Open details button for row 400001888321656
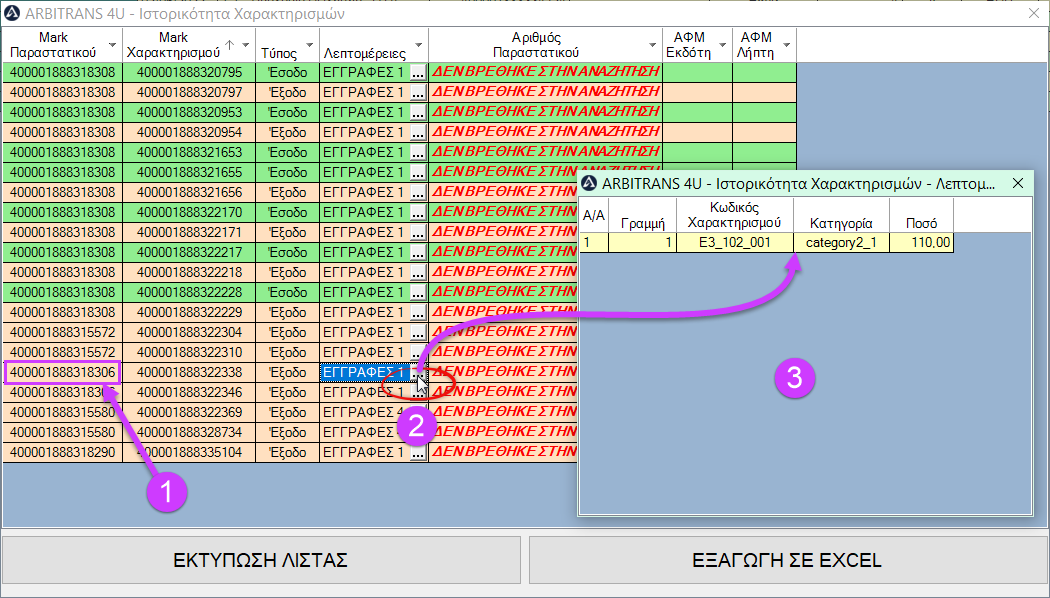The image size is (1050, 598). 418,193
